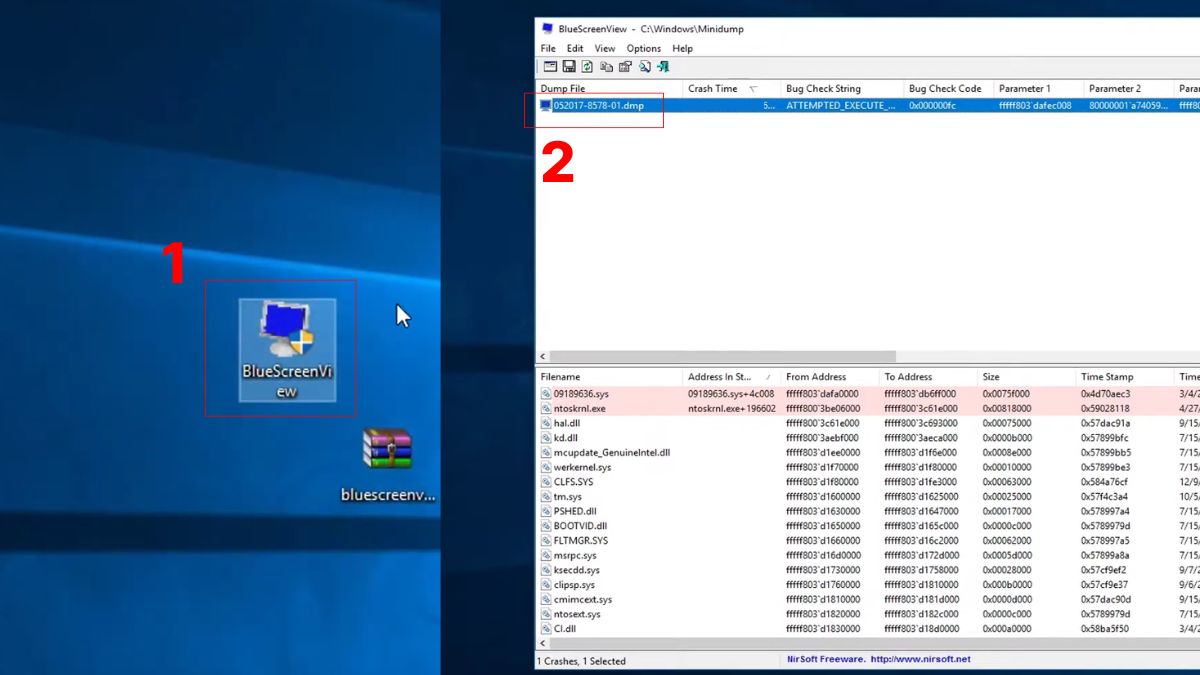Screen dimensions: 1200x675
Task: Click ntoskrnl.exe+196602 stack address cell
Action: 731,409
